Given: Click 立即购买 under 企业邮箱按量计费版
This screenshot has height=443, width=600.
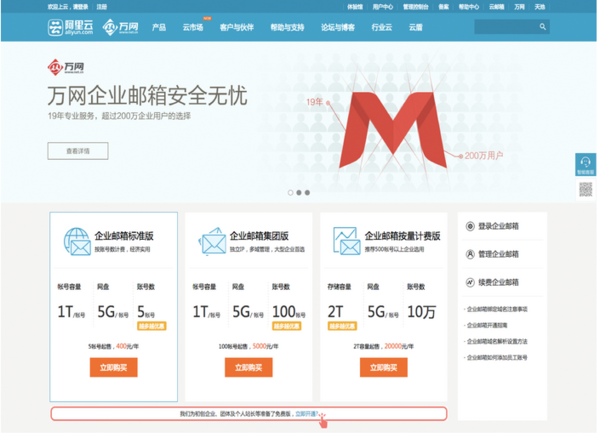Looking at the screenshot, I should [383, 368].
